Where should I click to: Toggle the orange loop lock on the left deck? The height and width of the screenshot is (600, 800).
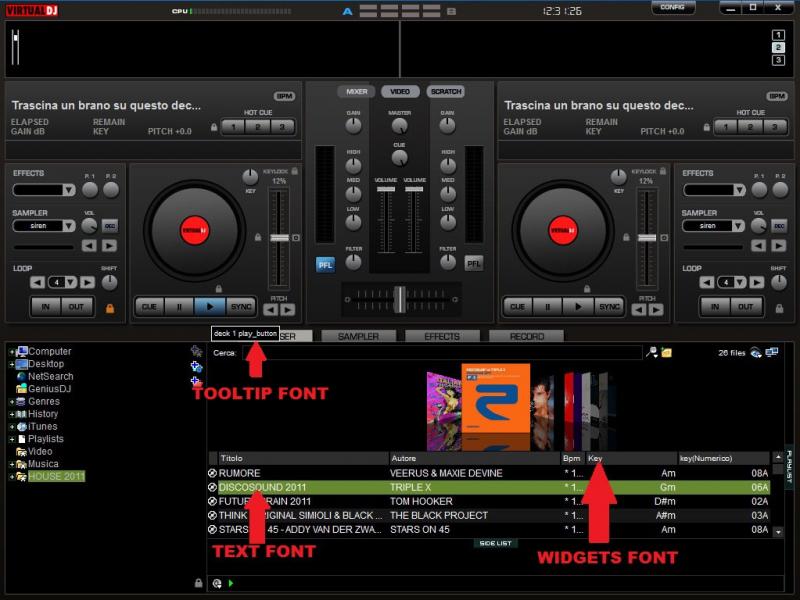110,308
